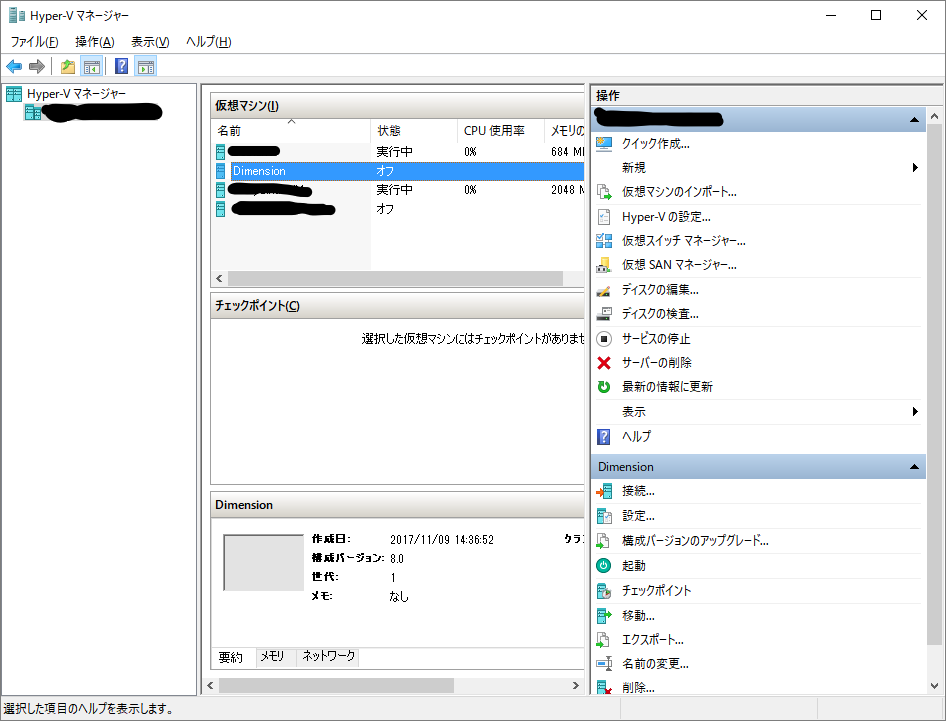The image size is (946, 721).
Task: Click the Up one level folder icon
Action: [x=68, y=66]
